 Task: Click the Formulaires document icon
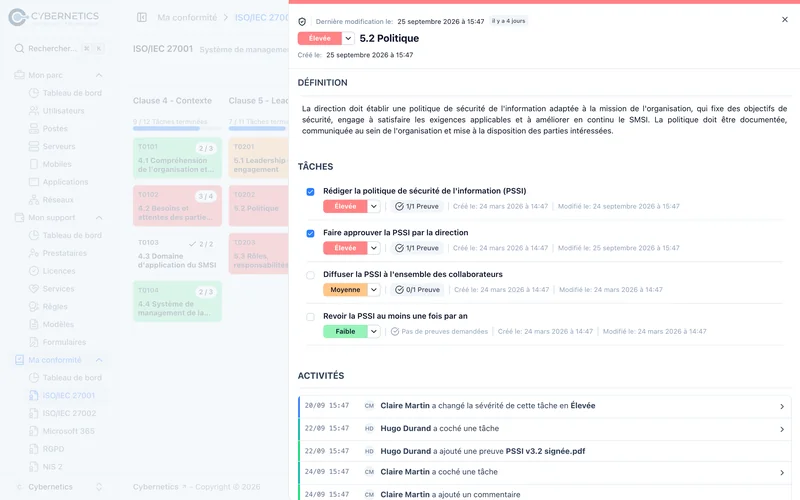[x=34, y=342]
